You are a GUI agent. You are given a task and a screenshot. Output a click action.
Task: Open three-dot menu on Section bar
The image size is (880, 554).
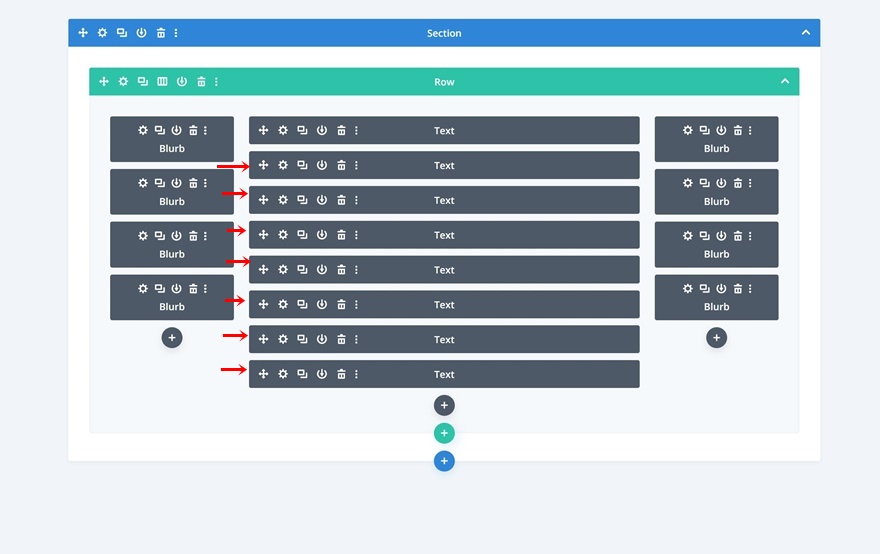[176, 33]
